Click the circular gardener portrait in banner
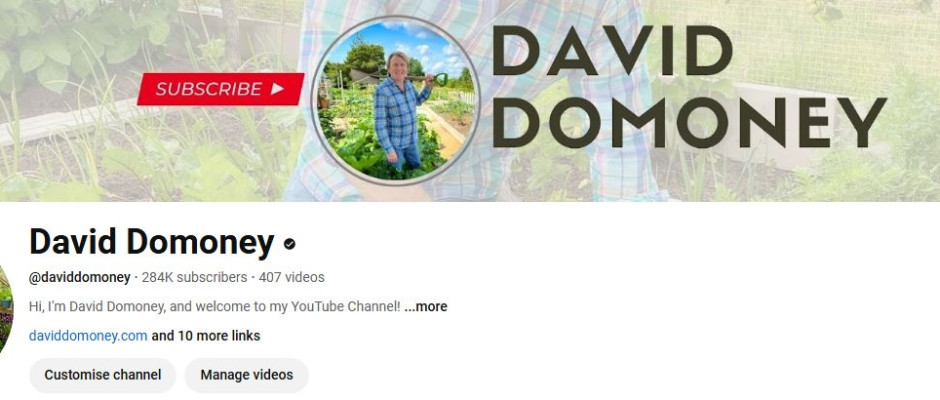This screenshot has height=400, width=940. click(x=396, y=100)
